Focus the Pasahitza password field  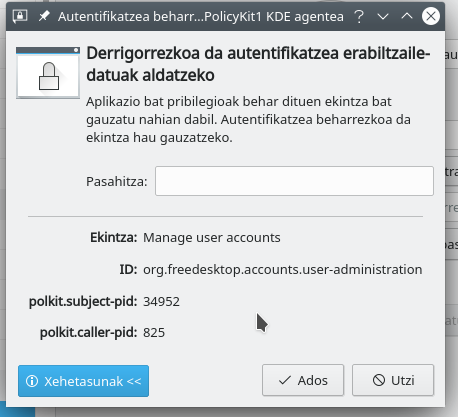(x=294, y=181)
